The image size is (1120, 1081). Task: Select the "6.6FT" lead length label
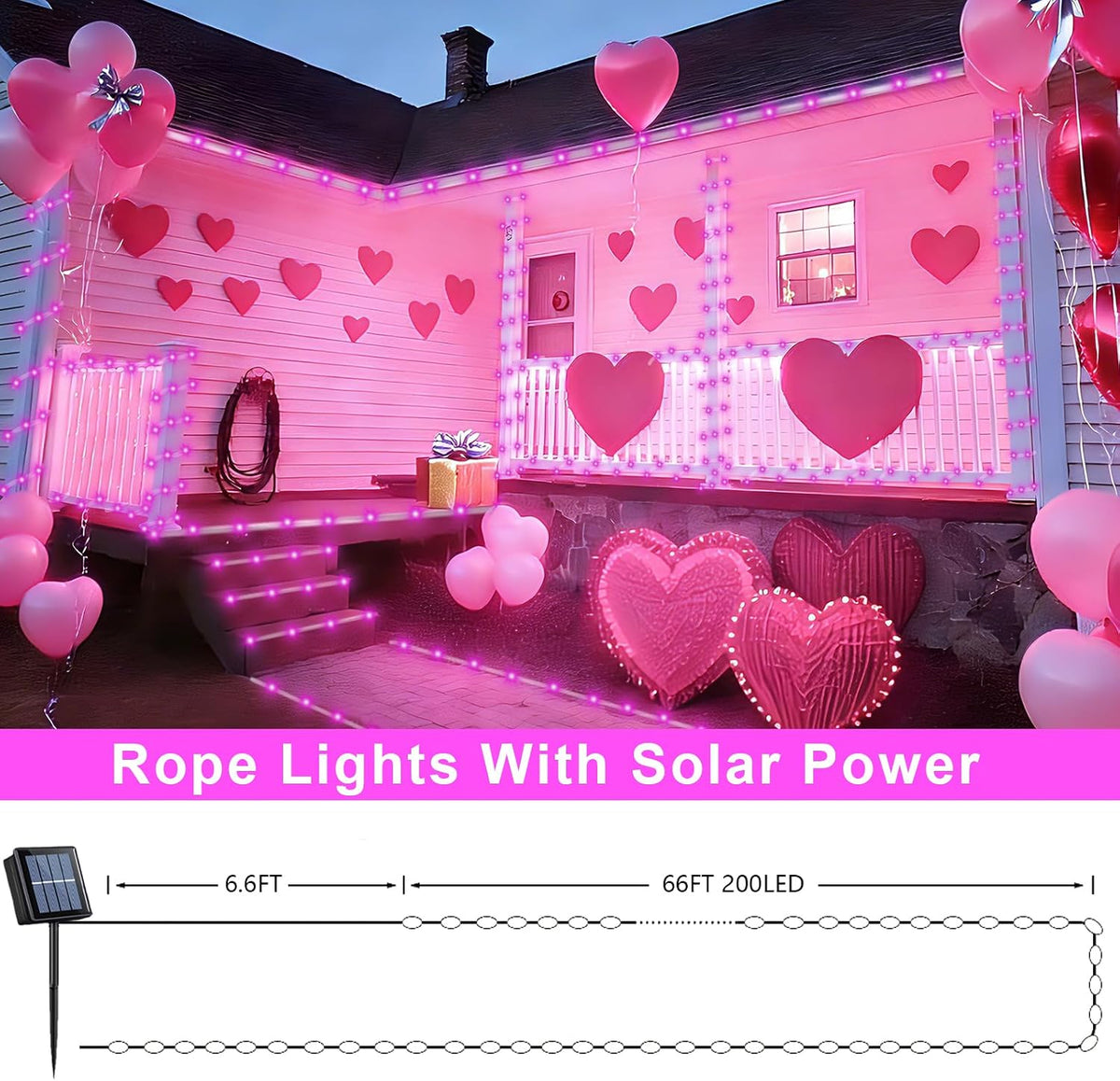253,884
